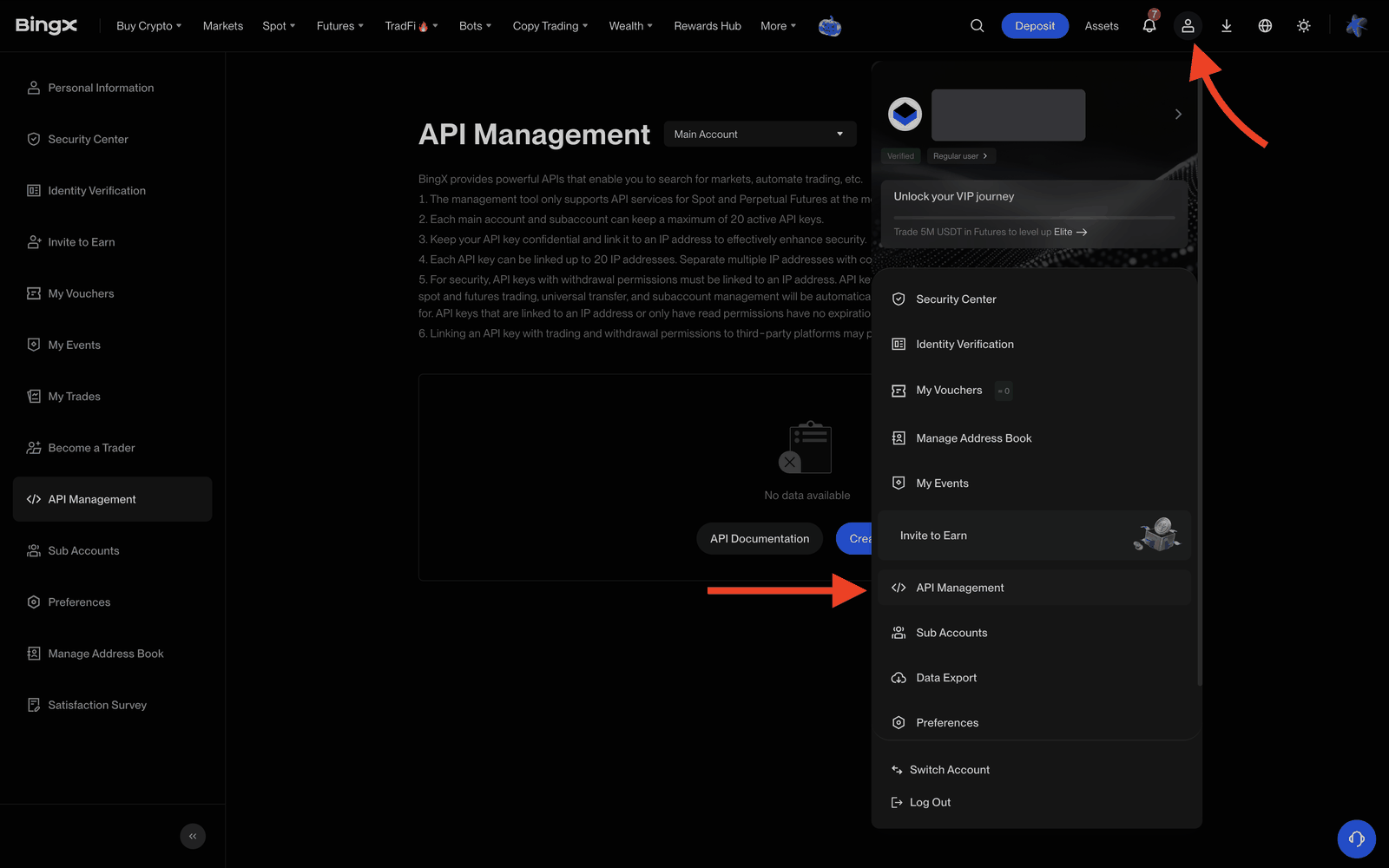Click the Regular user badge link
The width and height of the screenshot is (1389, 868).
(x=960, y=156)
